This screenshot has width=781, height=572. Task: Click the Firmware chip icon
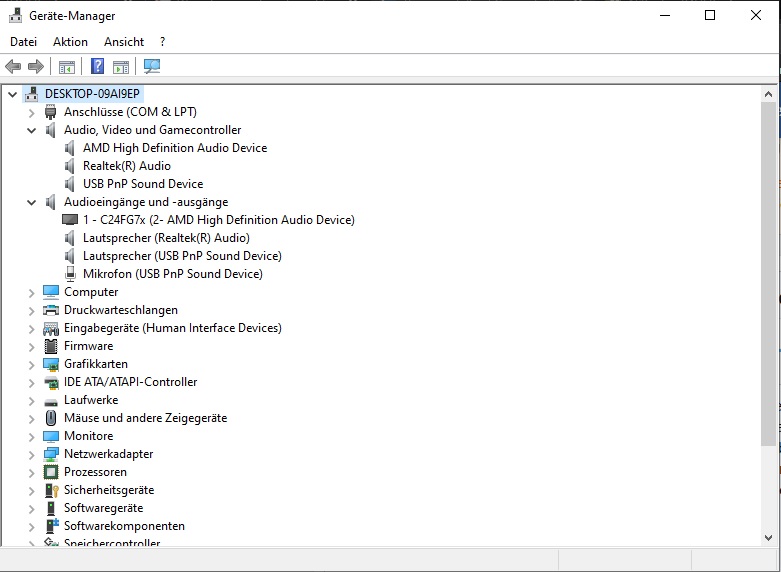pos(51,346)
